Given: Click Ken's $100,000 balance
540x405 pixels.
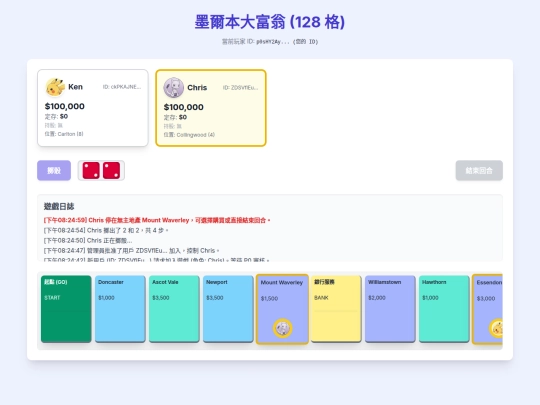Looking at the screenshot, I should [65, 106].
